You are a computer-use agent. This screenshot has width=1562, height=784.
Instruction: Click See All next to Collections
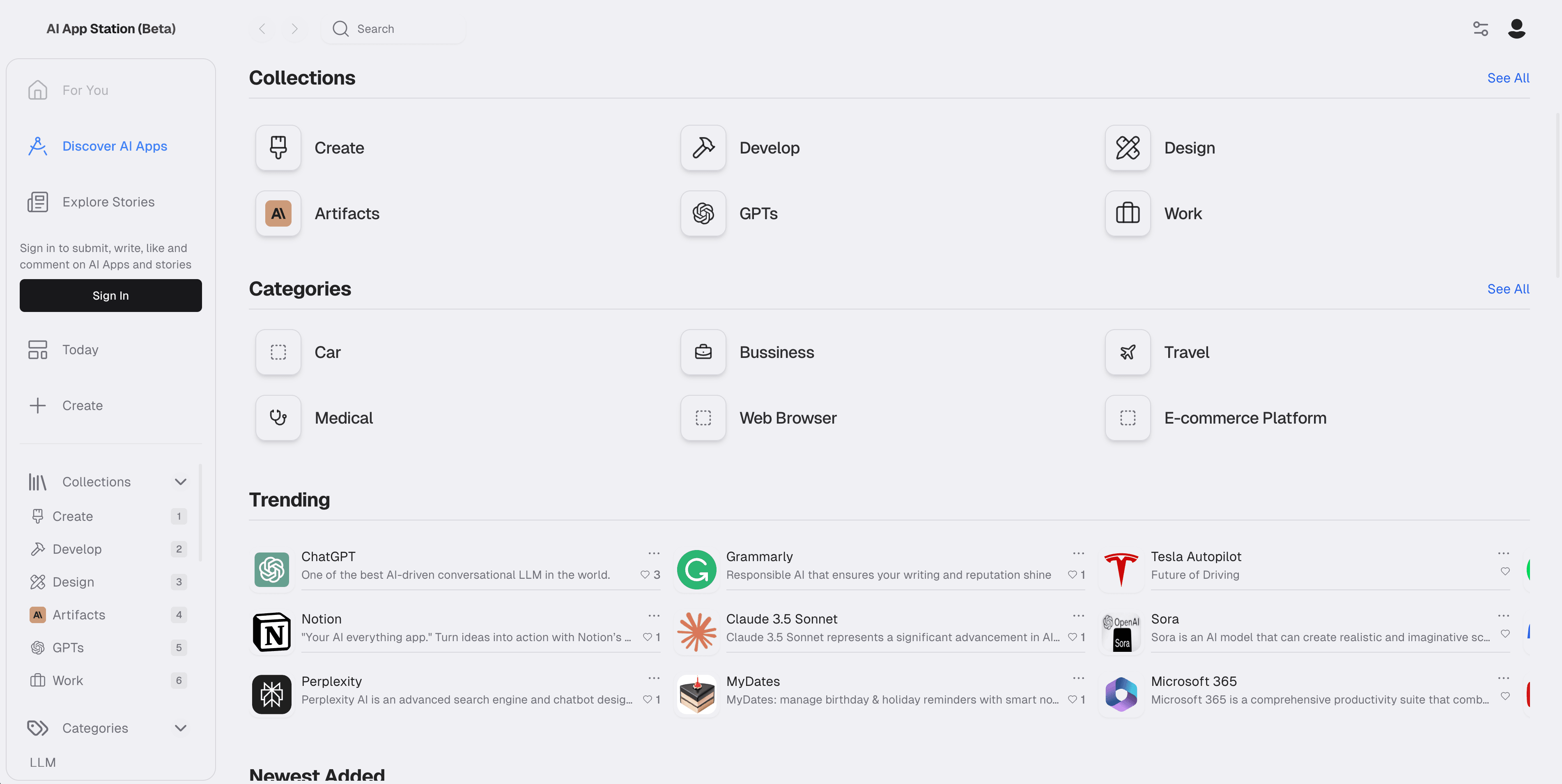1508,78
